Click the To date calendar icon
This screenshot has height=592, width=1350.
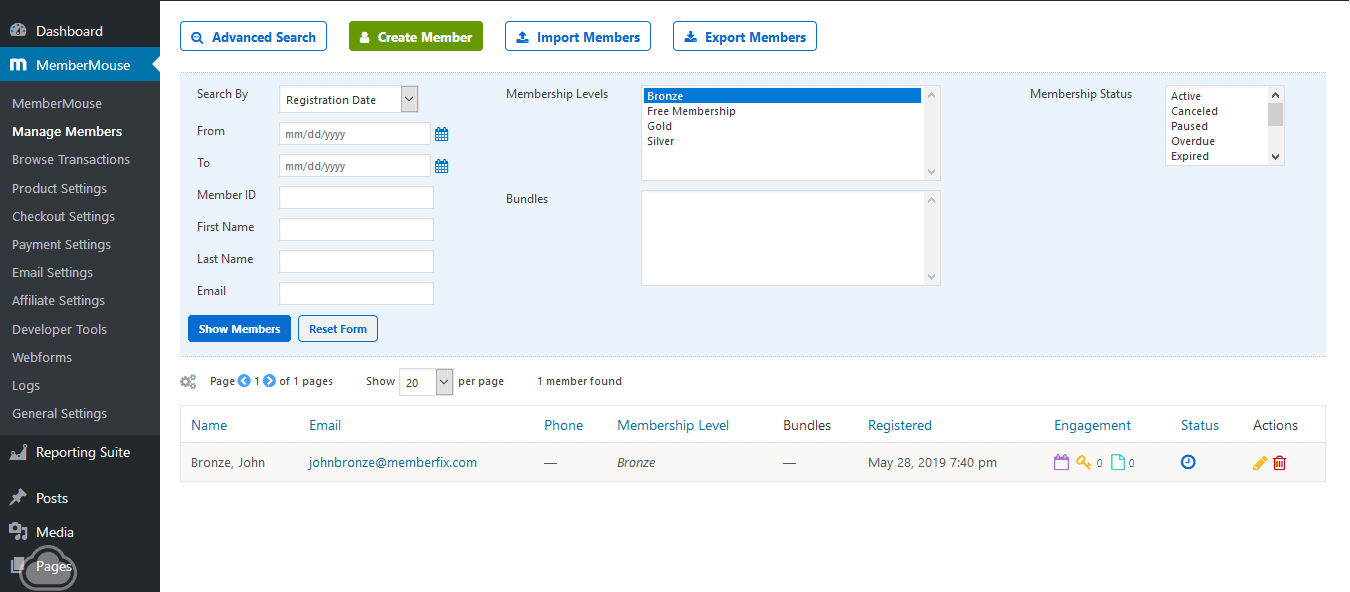point(441,166)
